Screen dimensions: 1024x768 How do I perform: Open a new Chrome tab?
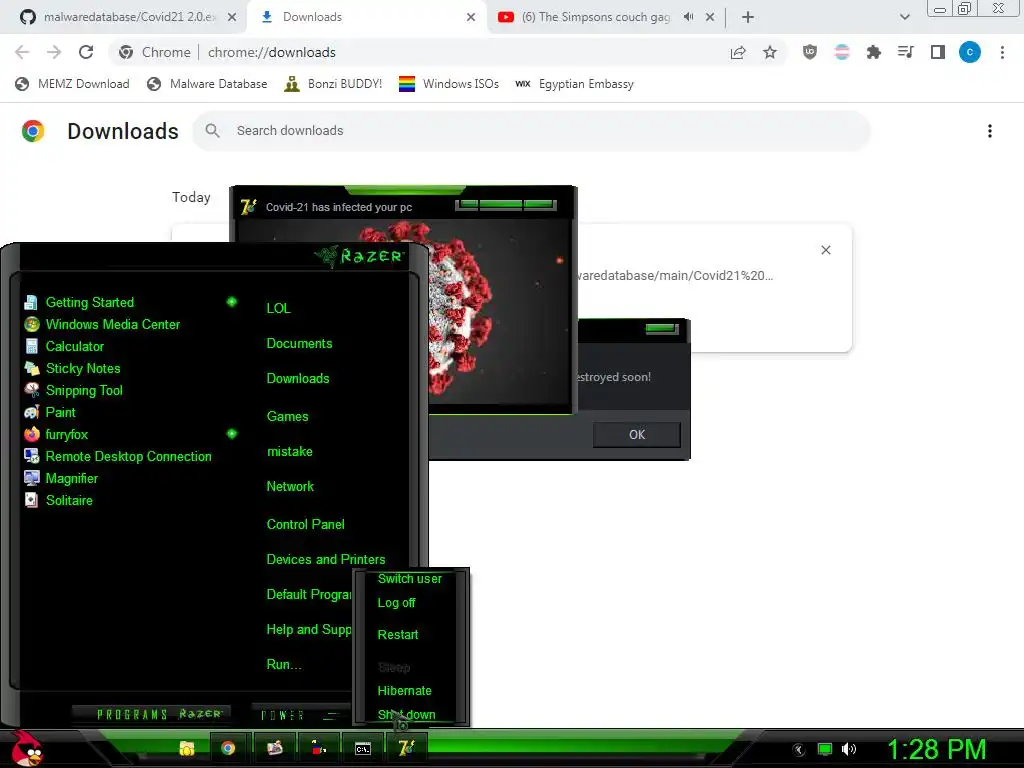tap(748, 17)
